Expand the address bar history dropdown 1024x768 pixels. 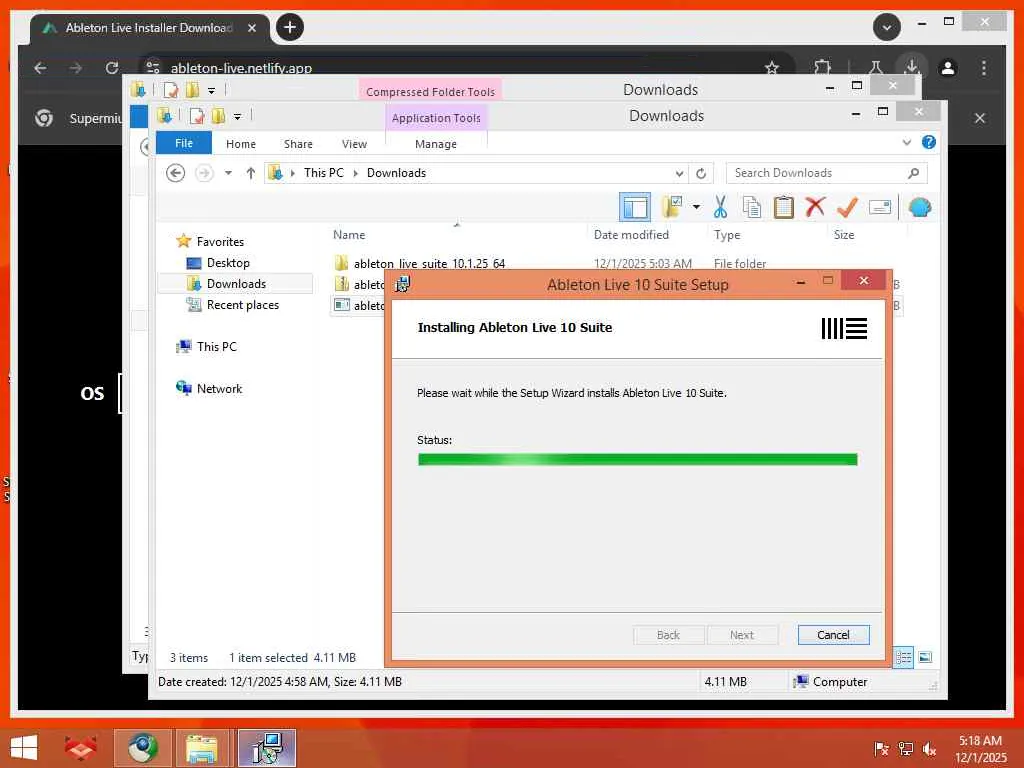coord(679,173)
